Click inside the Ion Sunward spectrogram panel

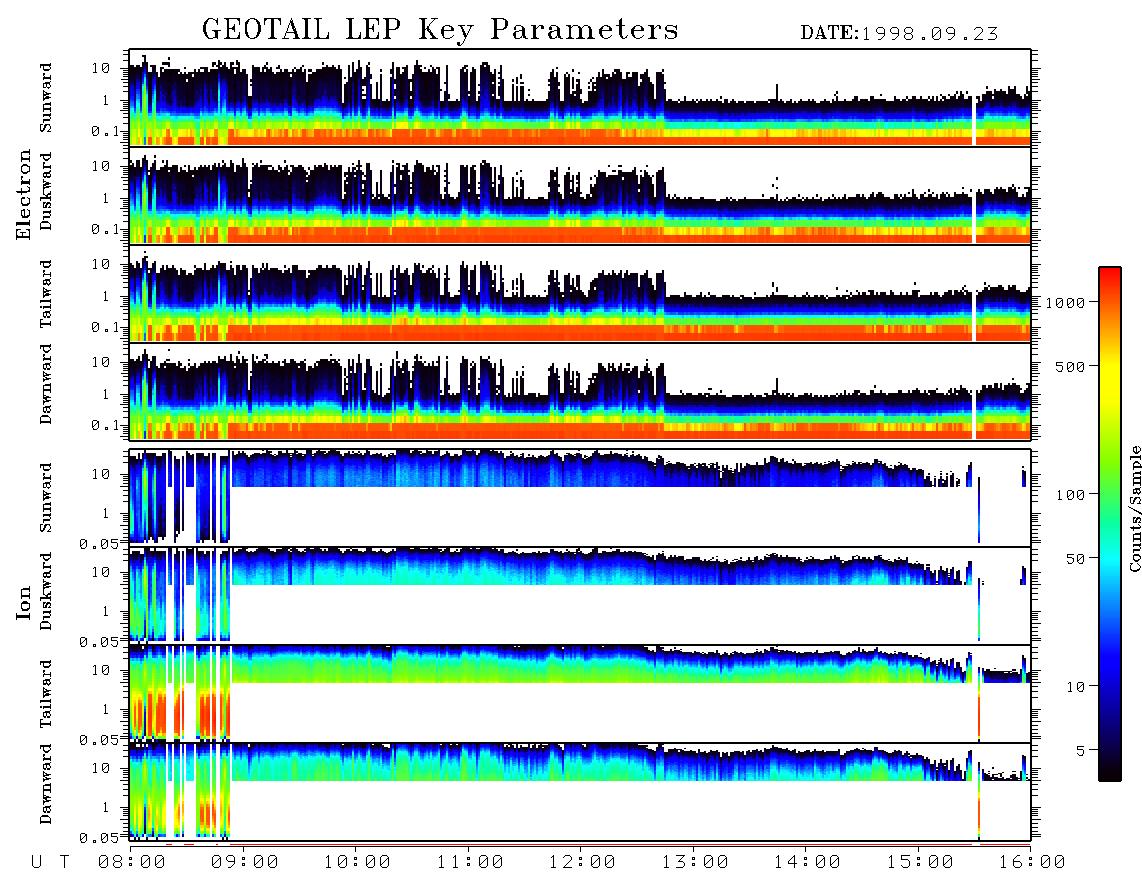coord(580,498)
